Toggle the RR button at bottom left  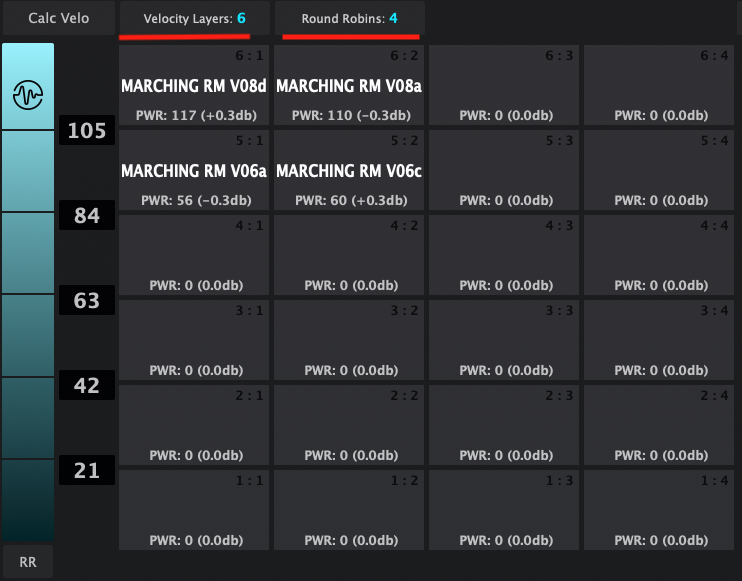28,562
